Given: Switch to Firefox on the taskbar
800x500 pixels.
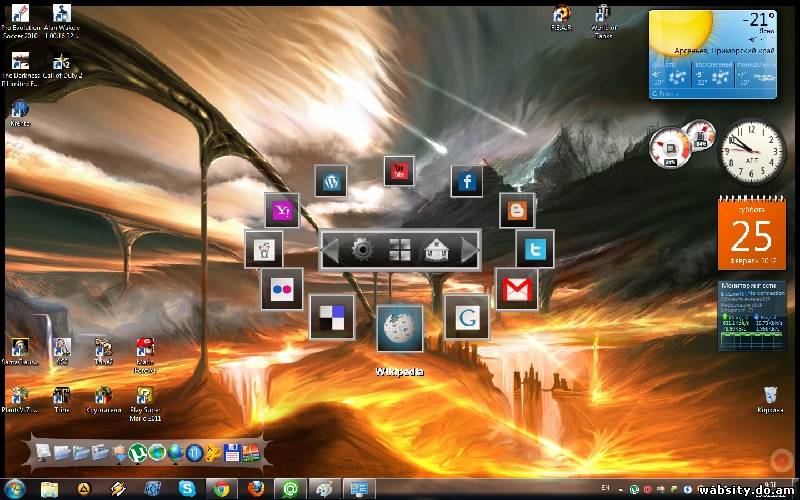Looking at the screenshot, I should pyautogui.click(x=256, y=489).
